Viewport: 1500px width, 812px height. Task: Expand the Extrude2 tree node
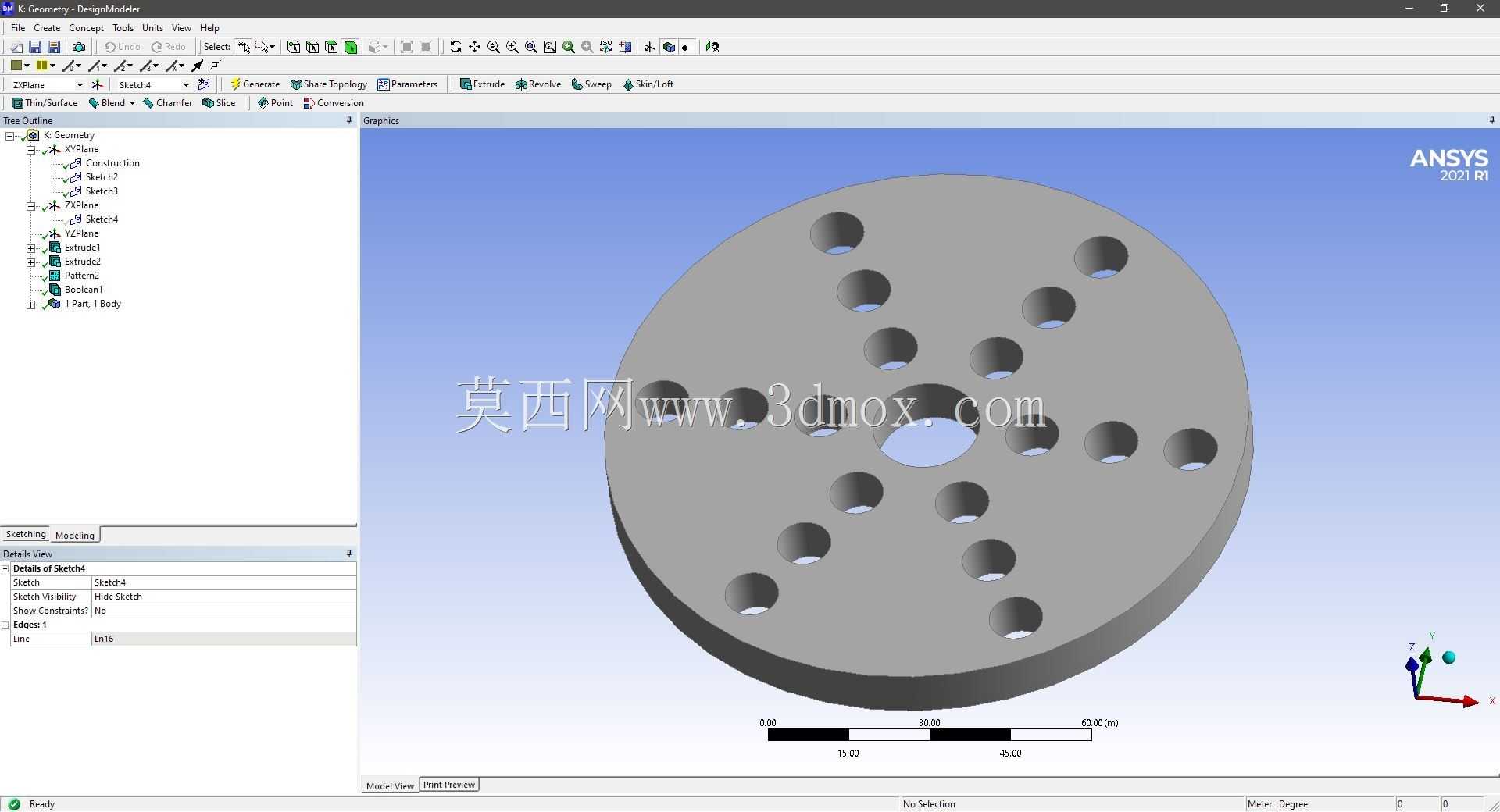[x=31, y=262]
